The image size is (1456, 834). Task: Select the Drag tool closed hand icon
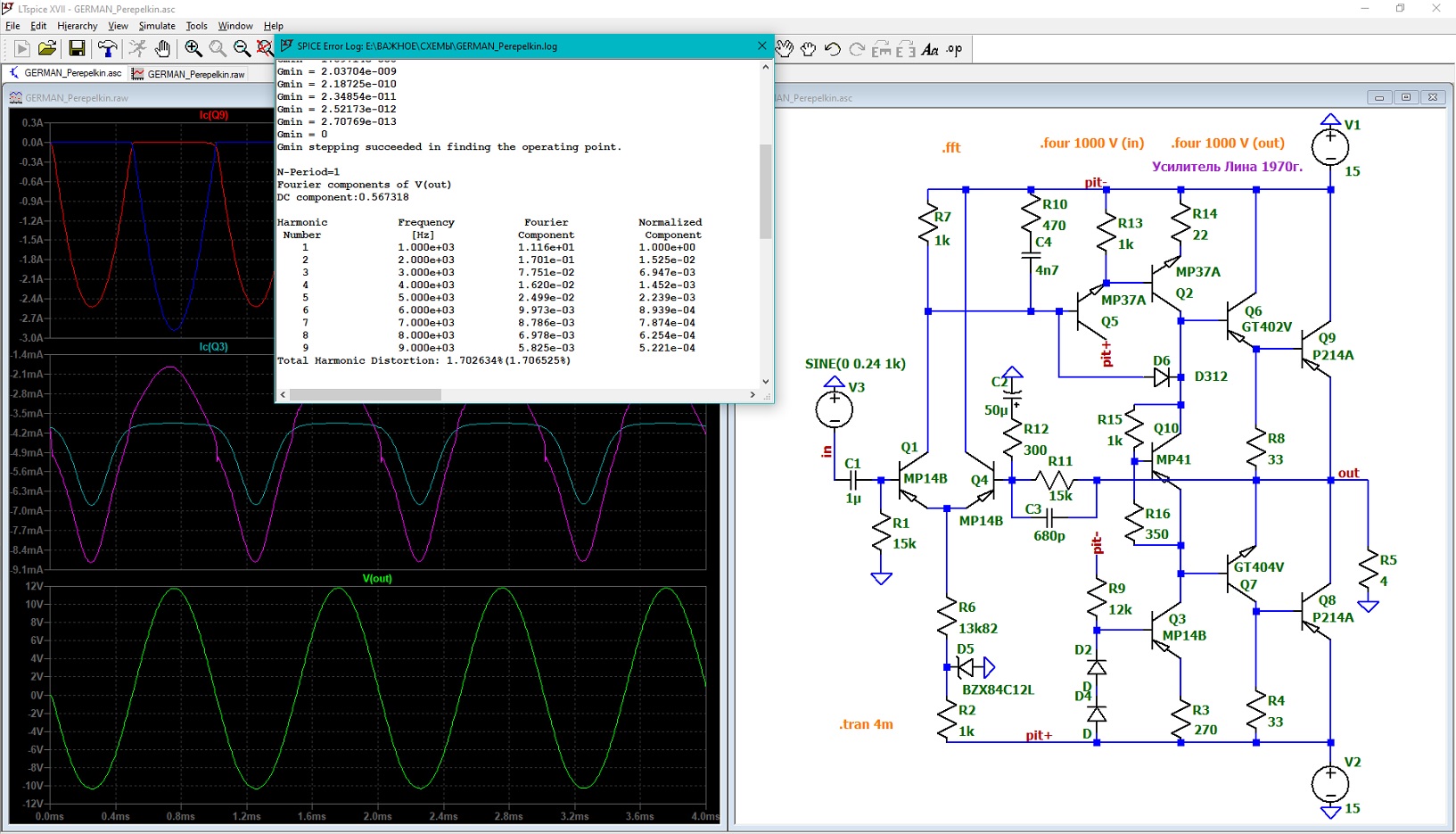click(809, 49)
